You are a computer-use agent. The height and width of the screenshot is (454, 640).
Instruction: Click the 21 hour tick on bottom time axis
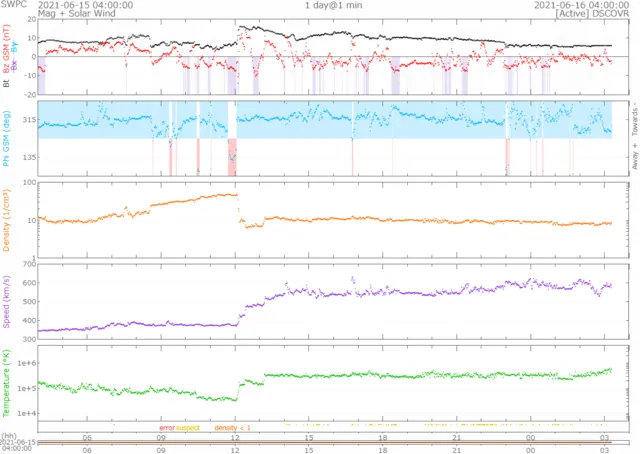(455, 436)
